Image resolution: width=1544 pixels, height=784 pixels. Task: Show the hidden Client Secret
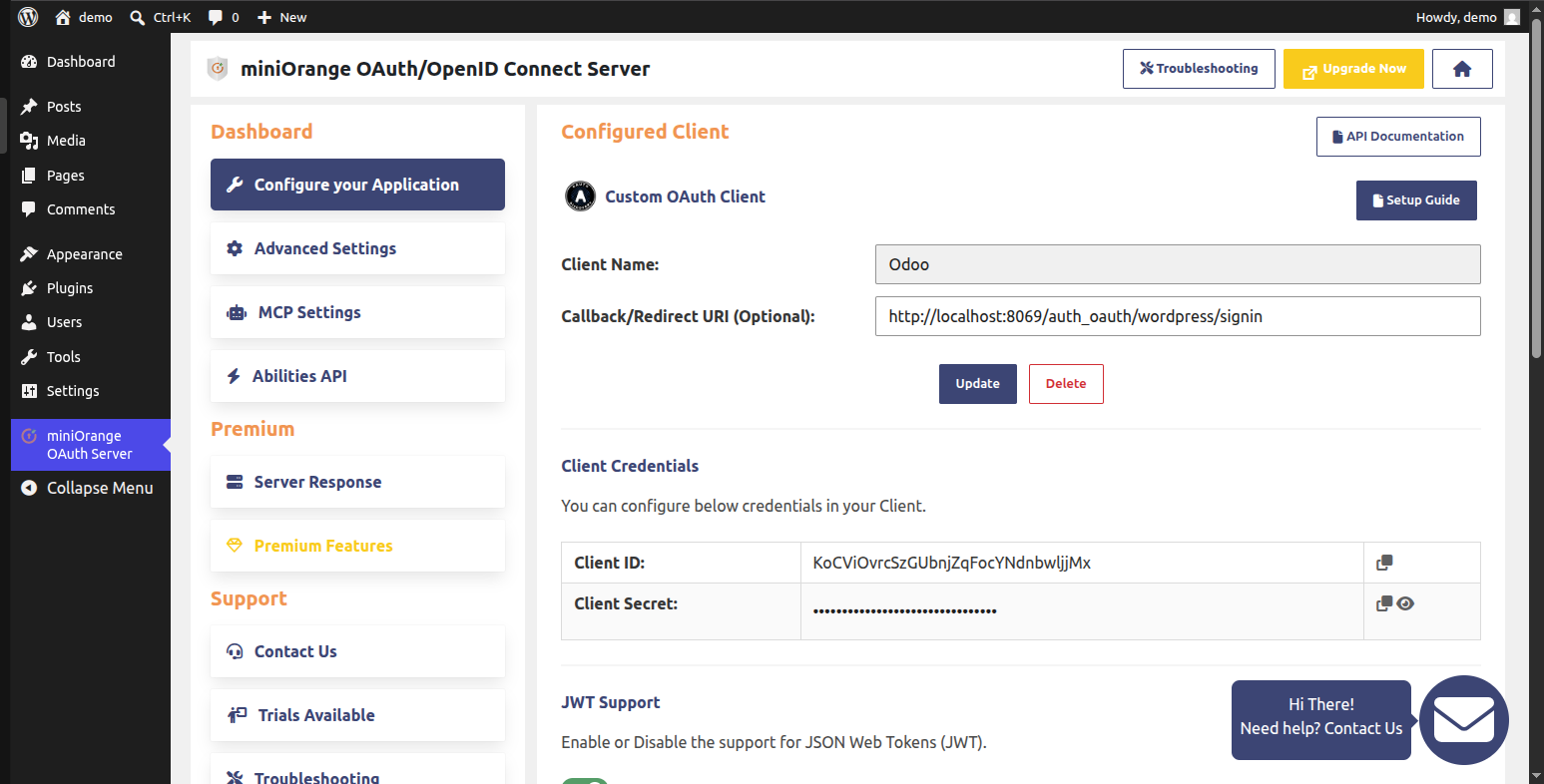1405,603
